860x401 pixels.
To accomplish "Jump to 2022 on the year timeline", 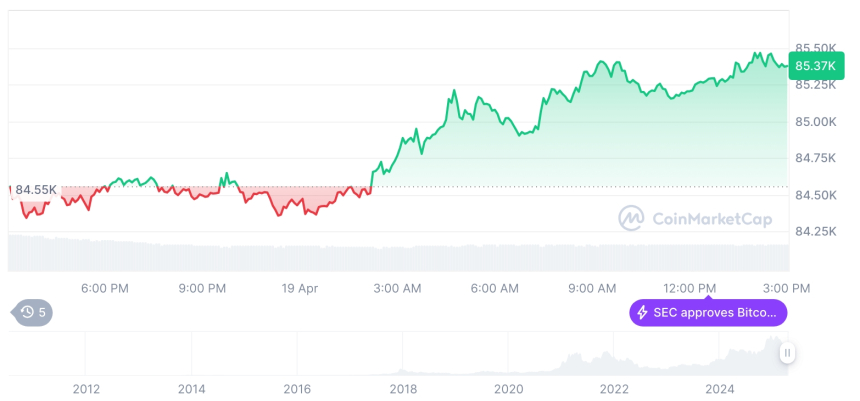I will pyautogui.click(x=614, y=389).
